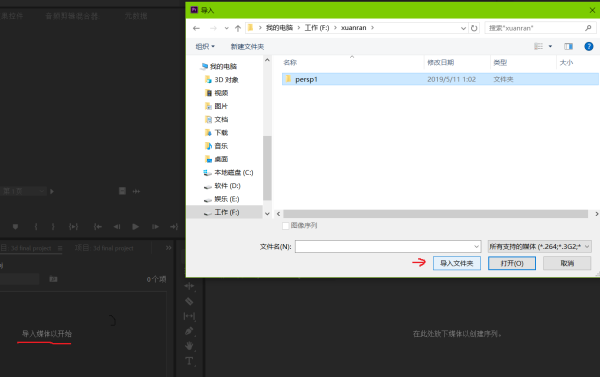Open view options dropdown arrow
This screenshot has width=600, height=377.
550,46
